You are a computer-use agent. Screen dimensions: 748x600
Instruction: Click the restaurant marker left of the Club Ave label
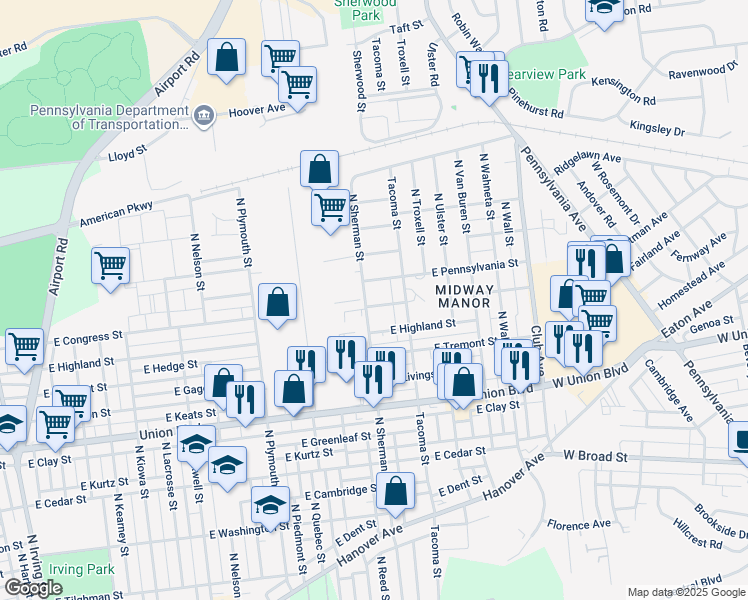coord(520,368)
